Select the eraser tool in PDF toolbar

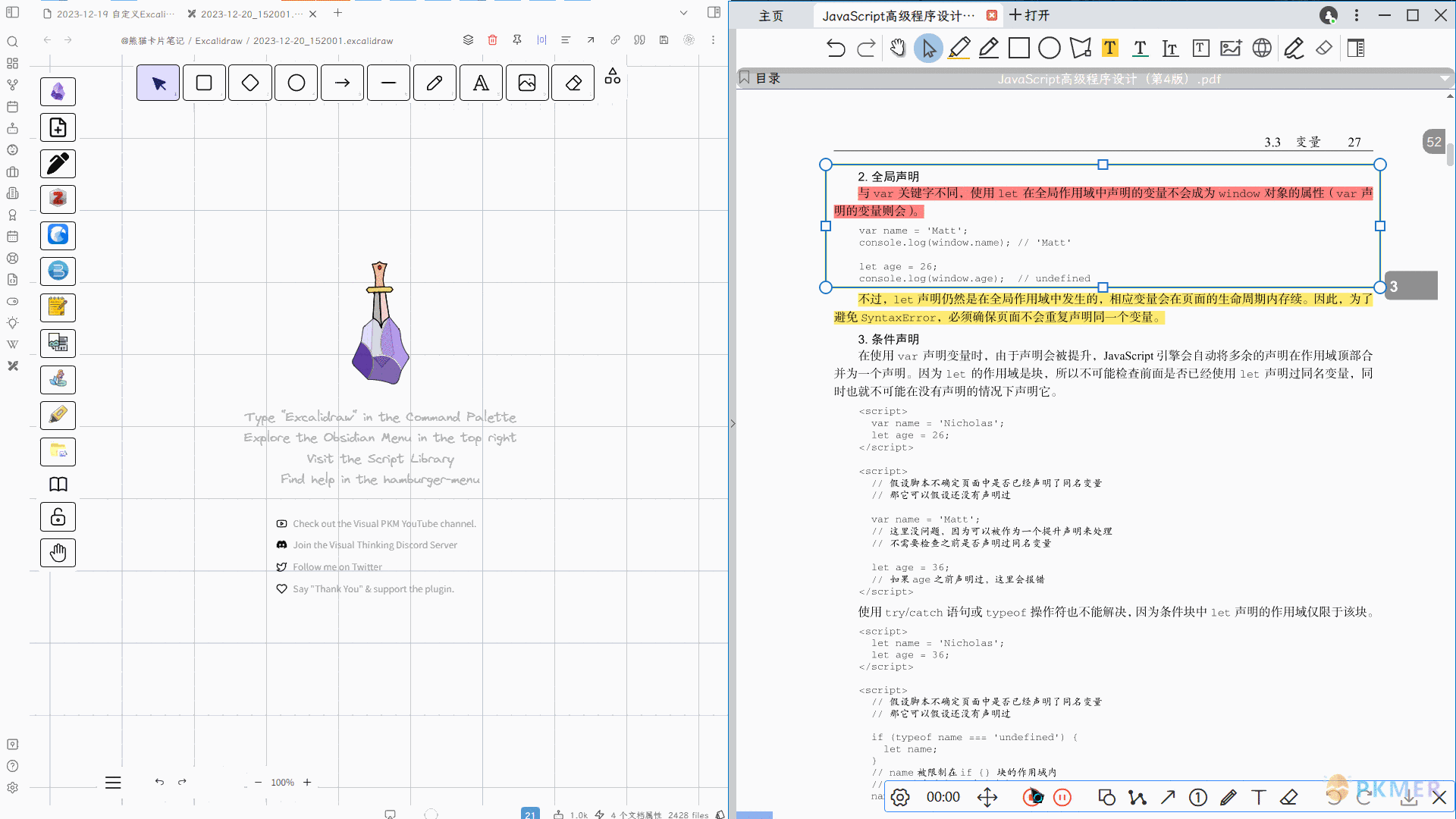click(1324, 49)
